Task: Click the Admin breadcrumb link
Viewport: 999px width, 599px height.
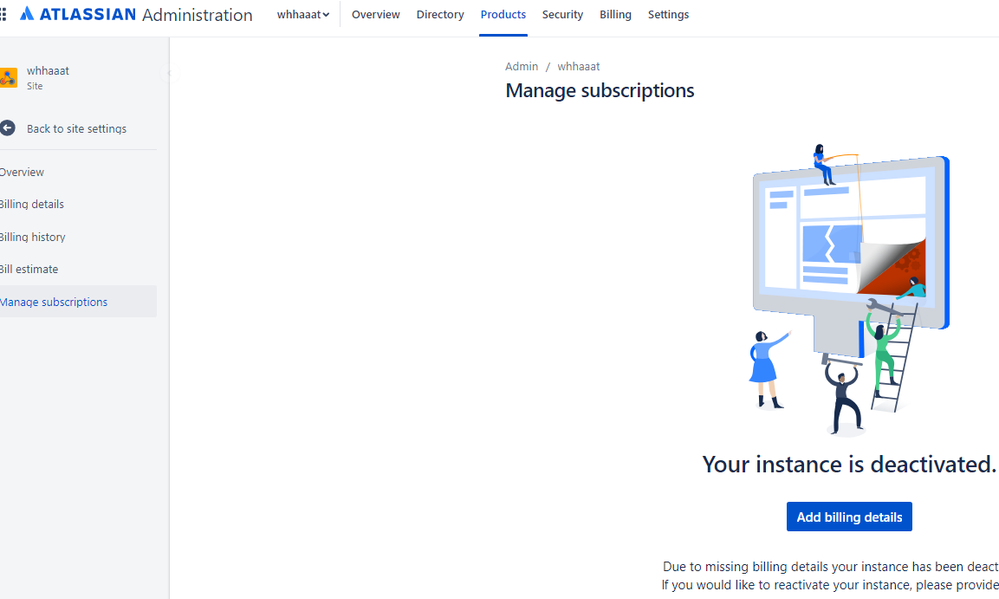Action: coord(521,66)
